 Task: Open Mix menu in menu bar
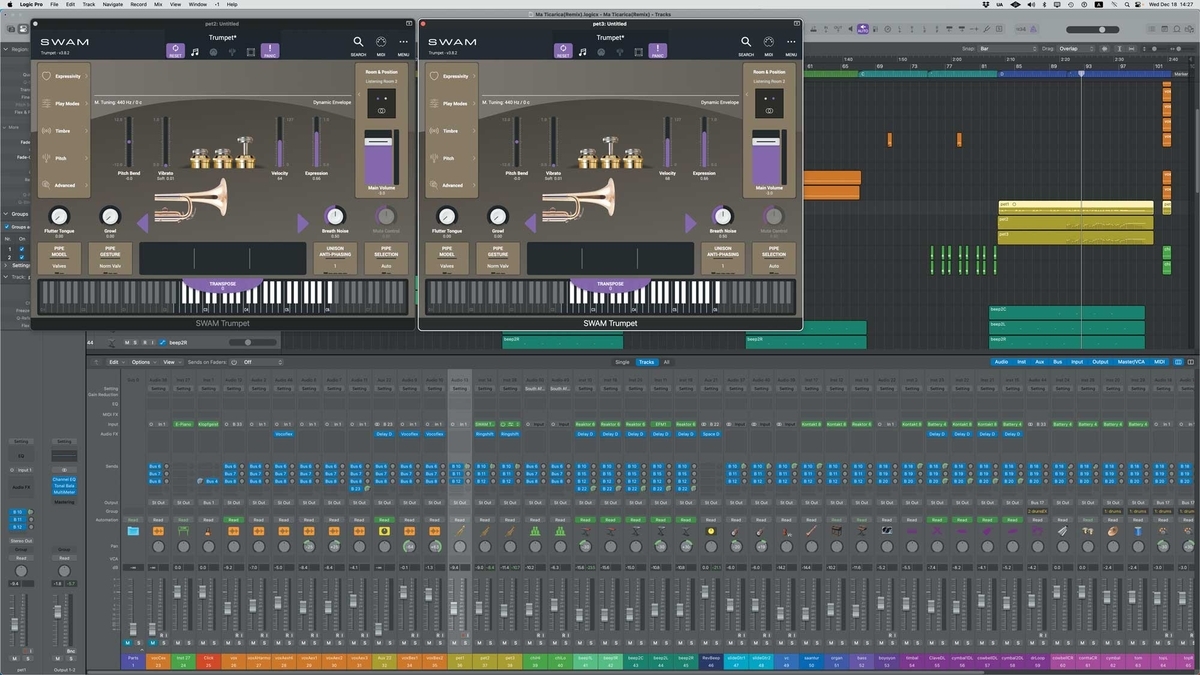[x=159, y=4]
